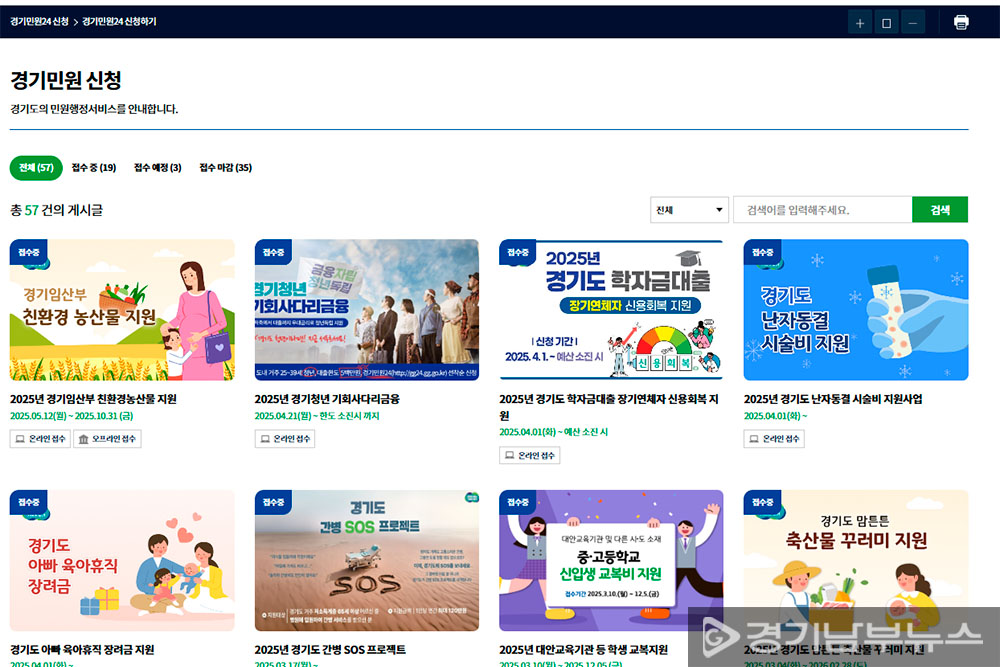Image resolution: width=1000 pixels, height=667 pixels.
Task: Click 온라인 접수 under 난자동결 시술비 지원사업
Action: [774, 438]
